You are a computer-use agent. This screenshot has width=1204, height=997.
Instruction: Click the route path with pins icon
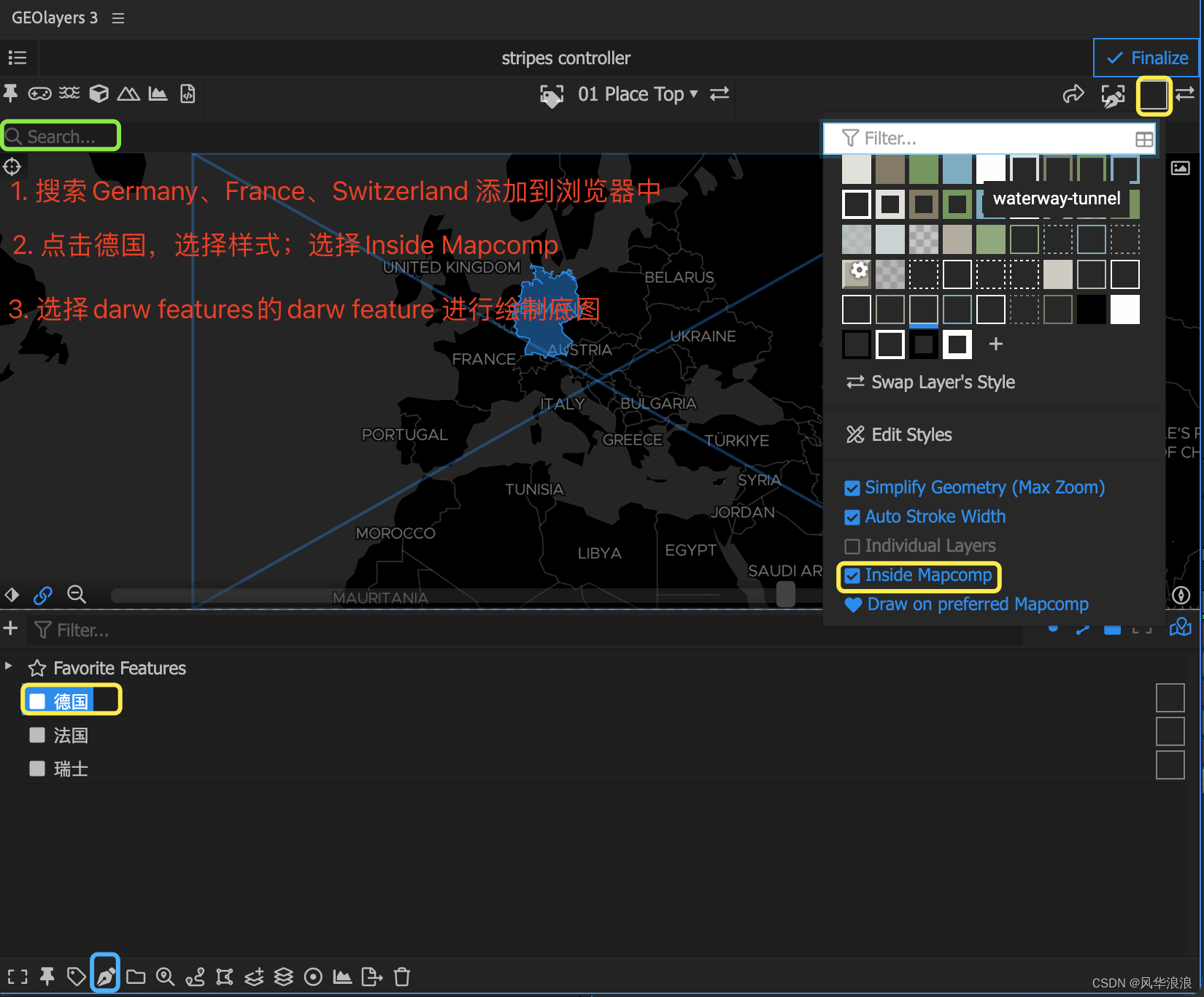coord(195,977)
